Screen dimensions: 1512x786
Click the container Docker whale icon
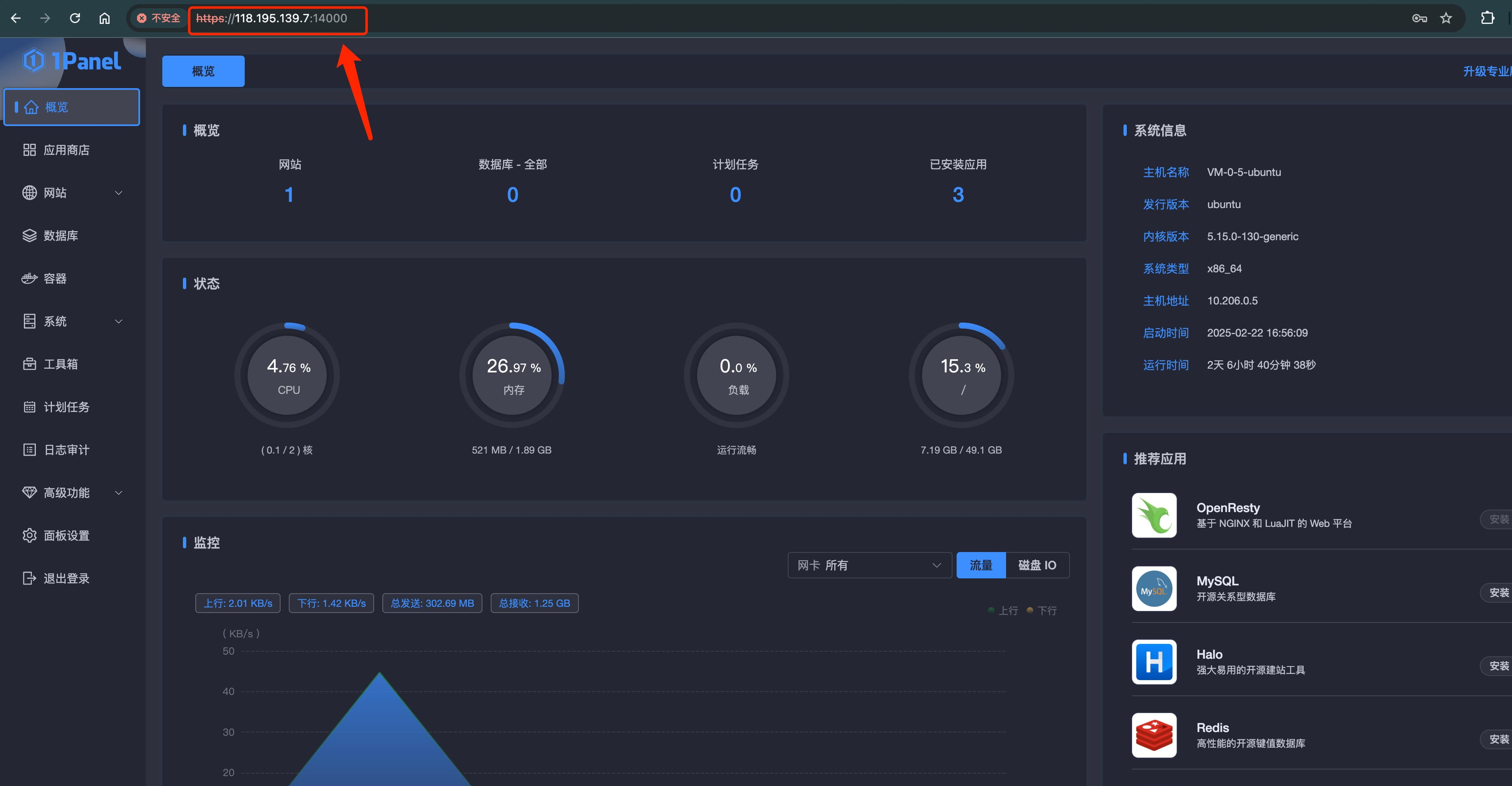pyautogui.click(x=29, y=278)
